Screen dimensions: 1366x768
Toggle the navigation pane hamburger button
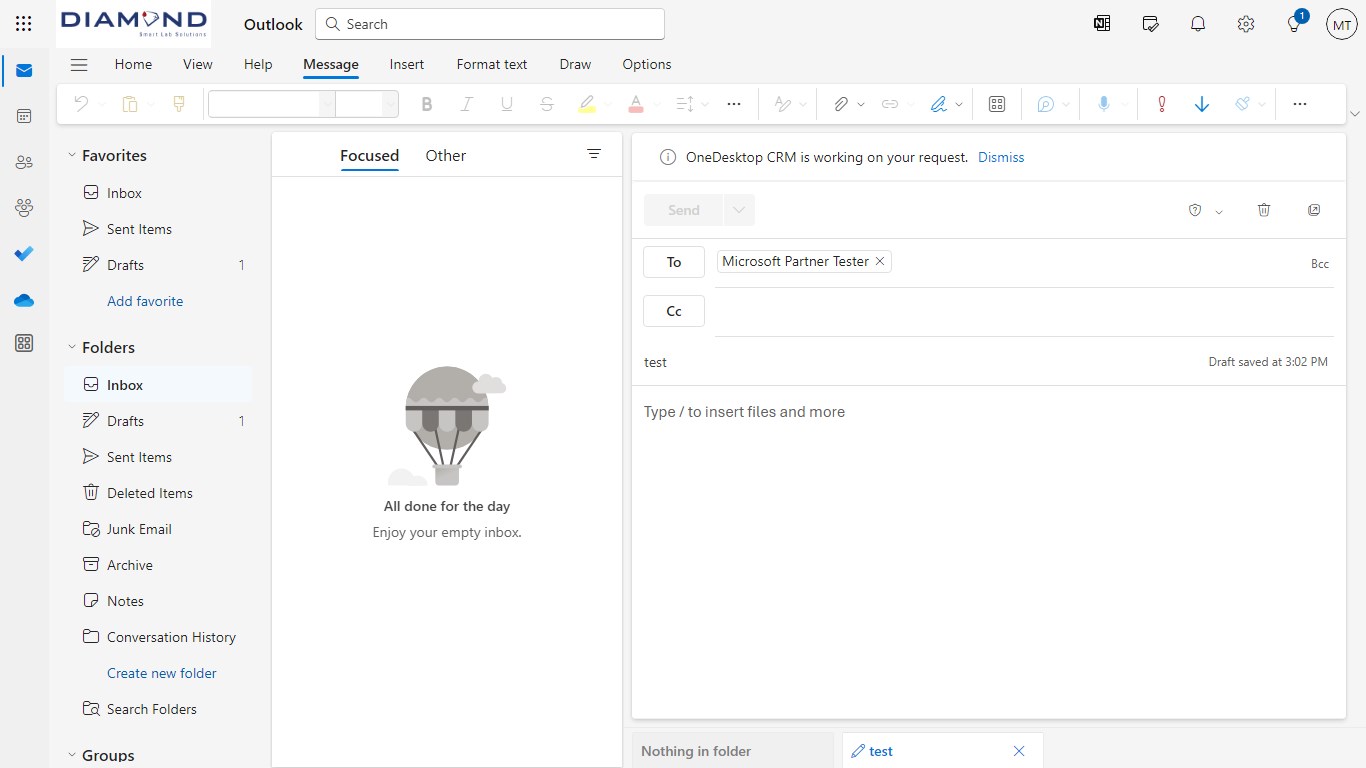79,65
